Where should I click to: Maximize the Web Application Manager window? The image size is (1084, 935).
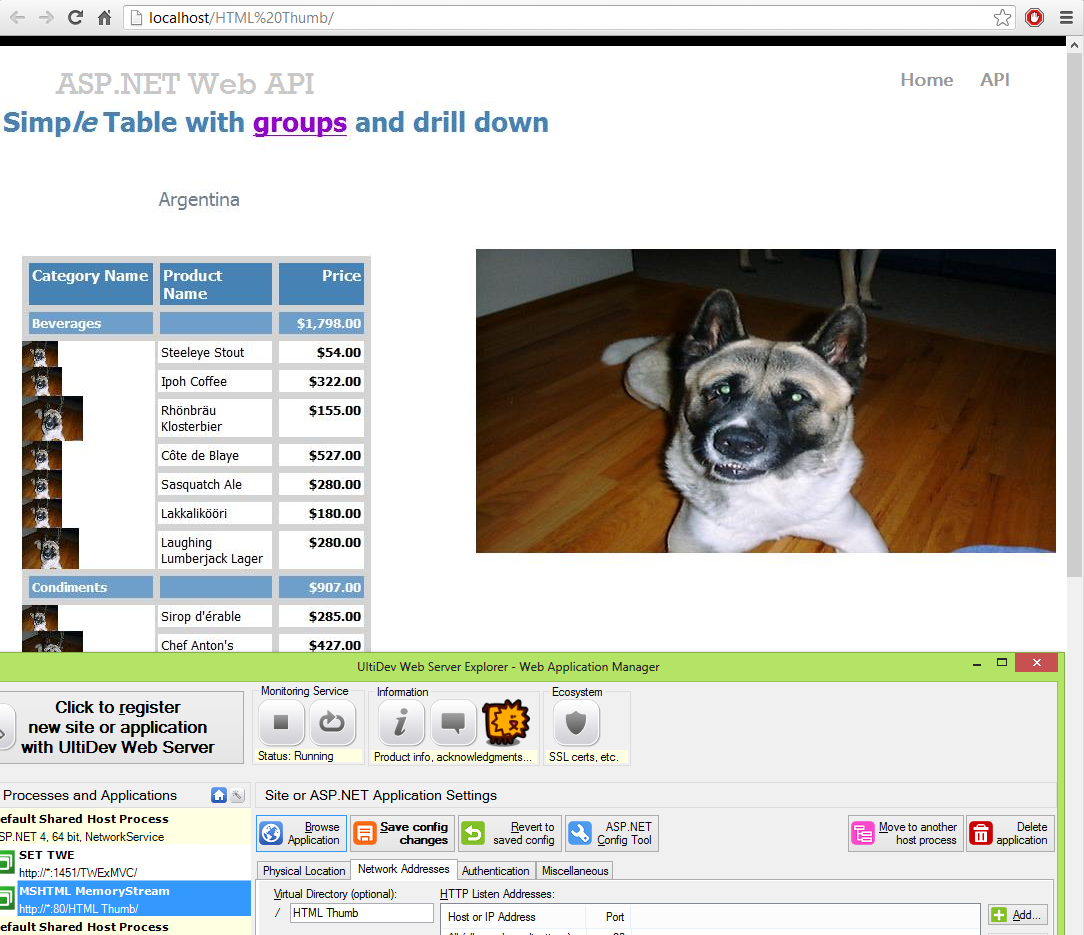point(1002,663)
